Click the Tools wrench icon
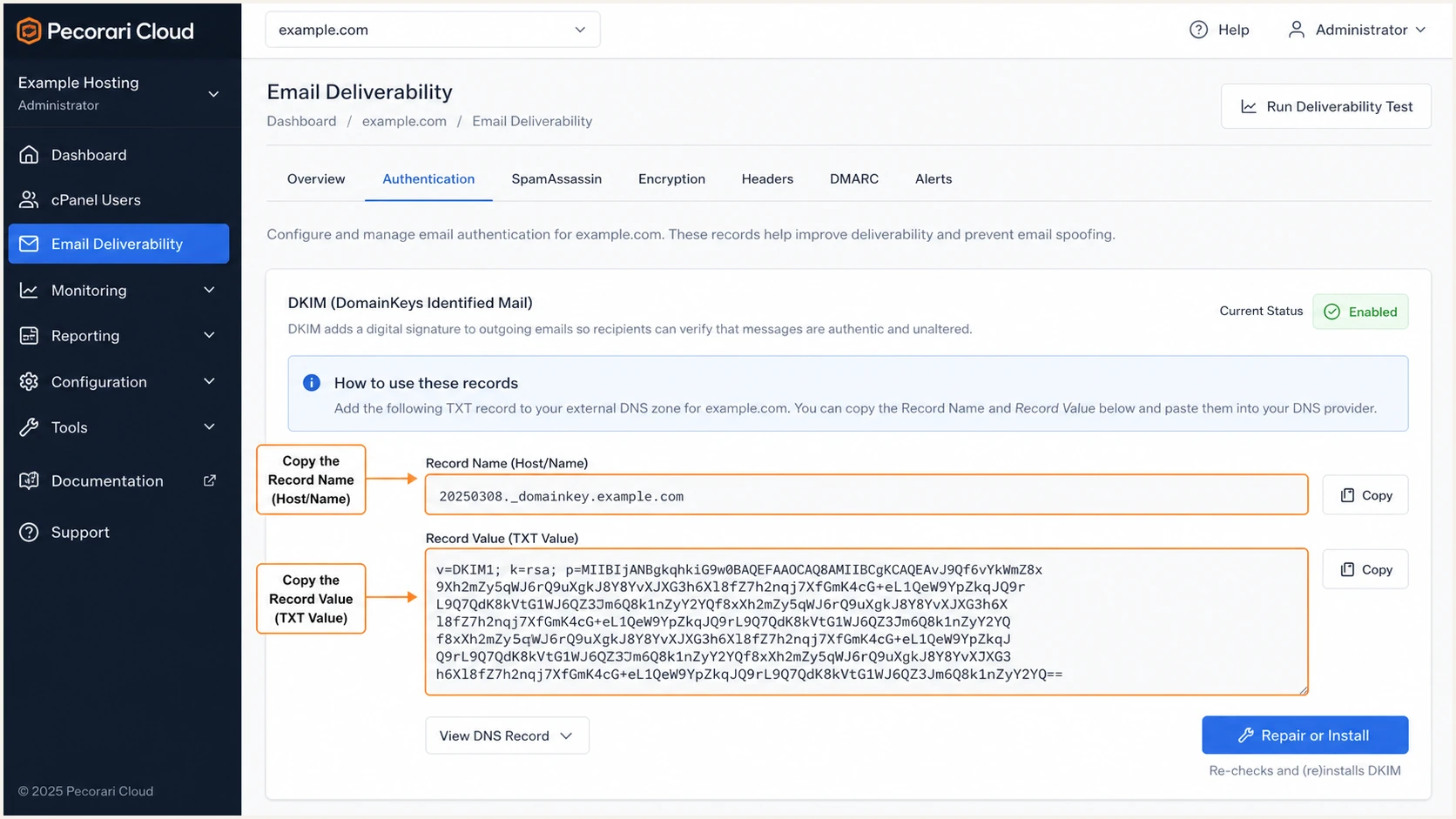The width and height of the screenshot is (1456, 819). pos(29,427)
